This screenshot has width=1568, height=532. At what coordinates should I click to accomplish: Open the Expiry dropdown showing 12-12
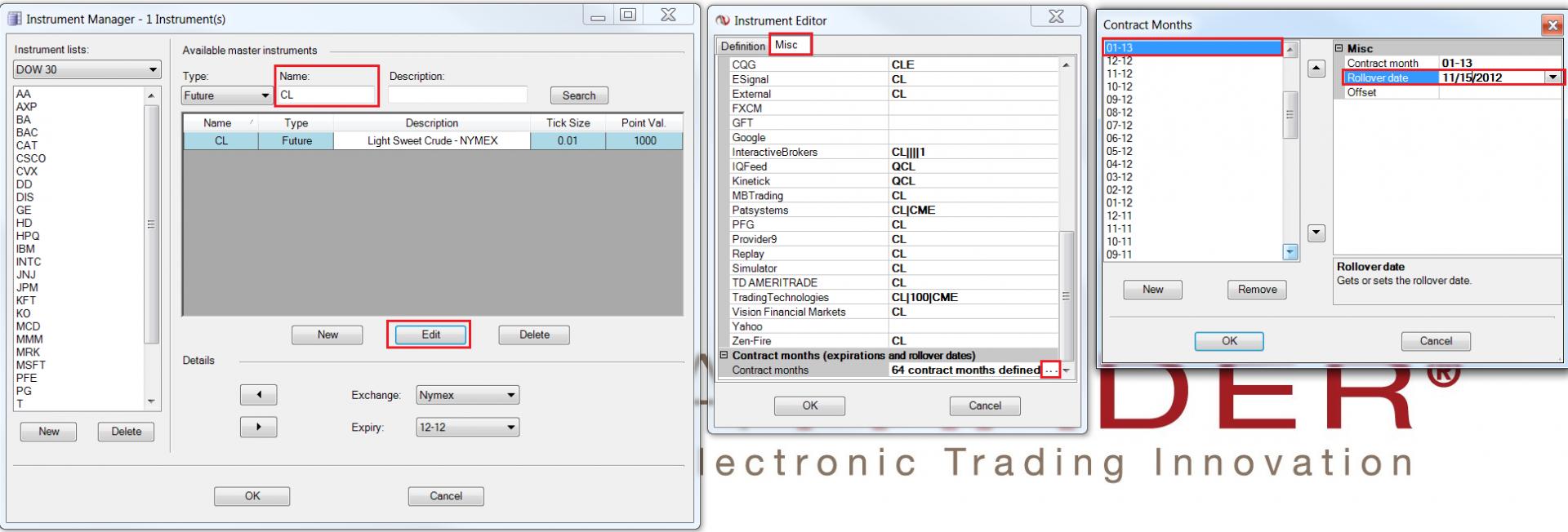coord(468,427)
